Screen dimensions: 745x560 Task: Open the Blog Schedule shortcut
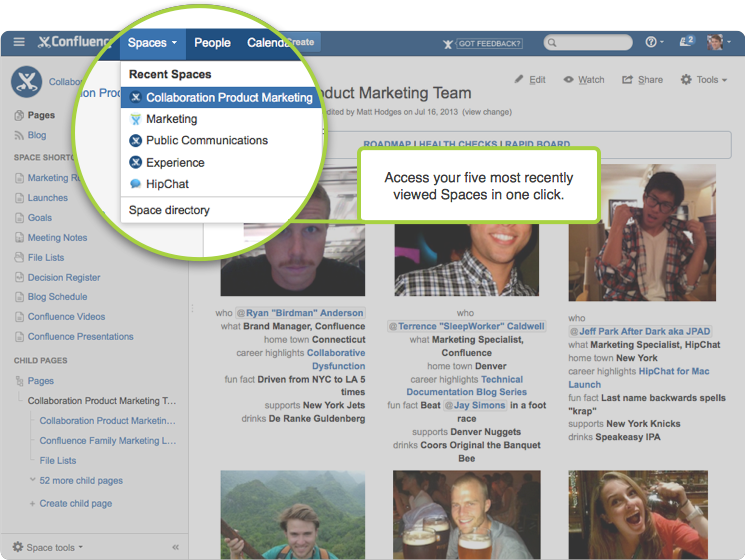pos(57,296)
